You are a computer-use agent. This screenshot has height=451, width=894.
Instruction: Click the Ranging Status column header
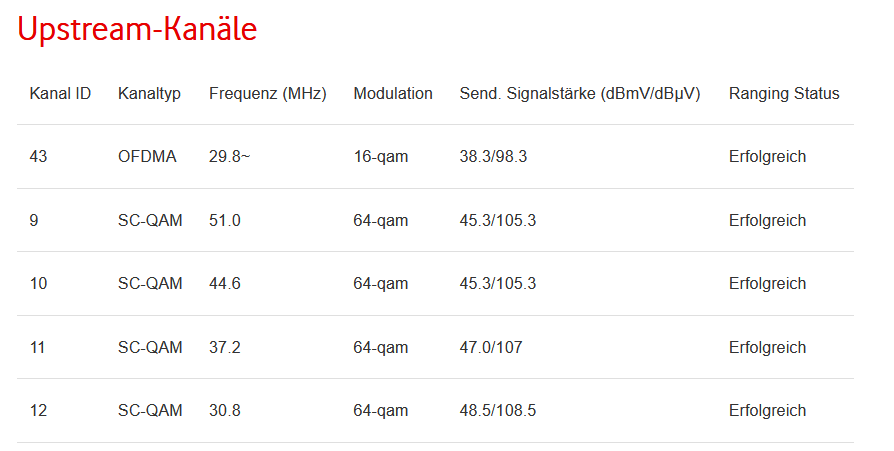click(783, 94)
